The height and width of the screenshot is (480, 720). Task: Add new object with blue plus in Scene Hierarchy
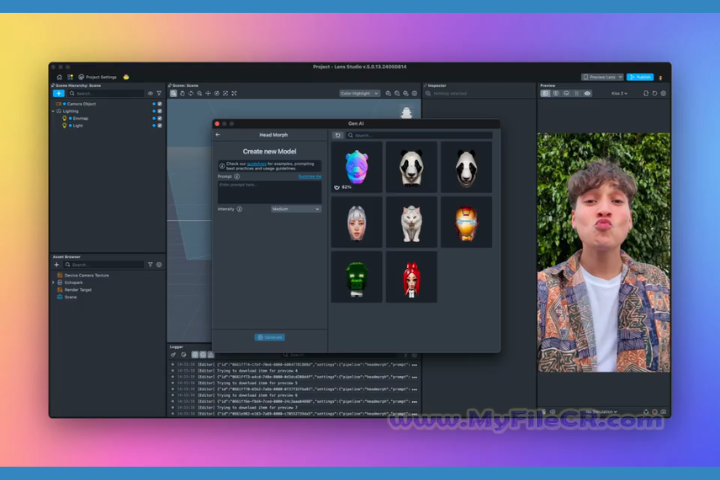click(59, 93)
